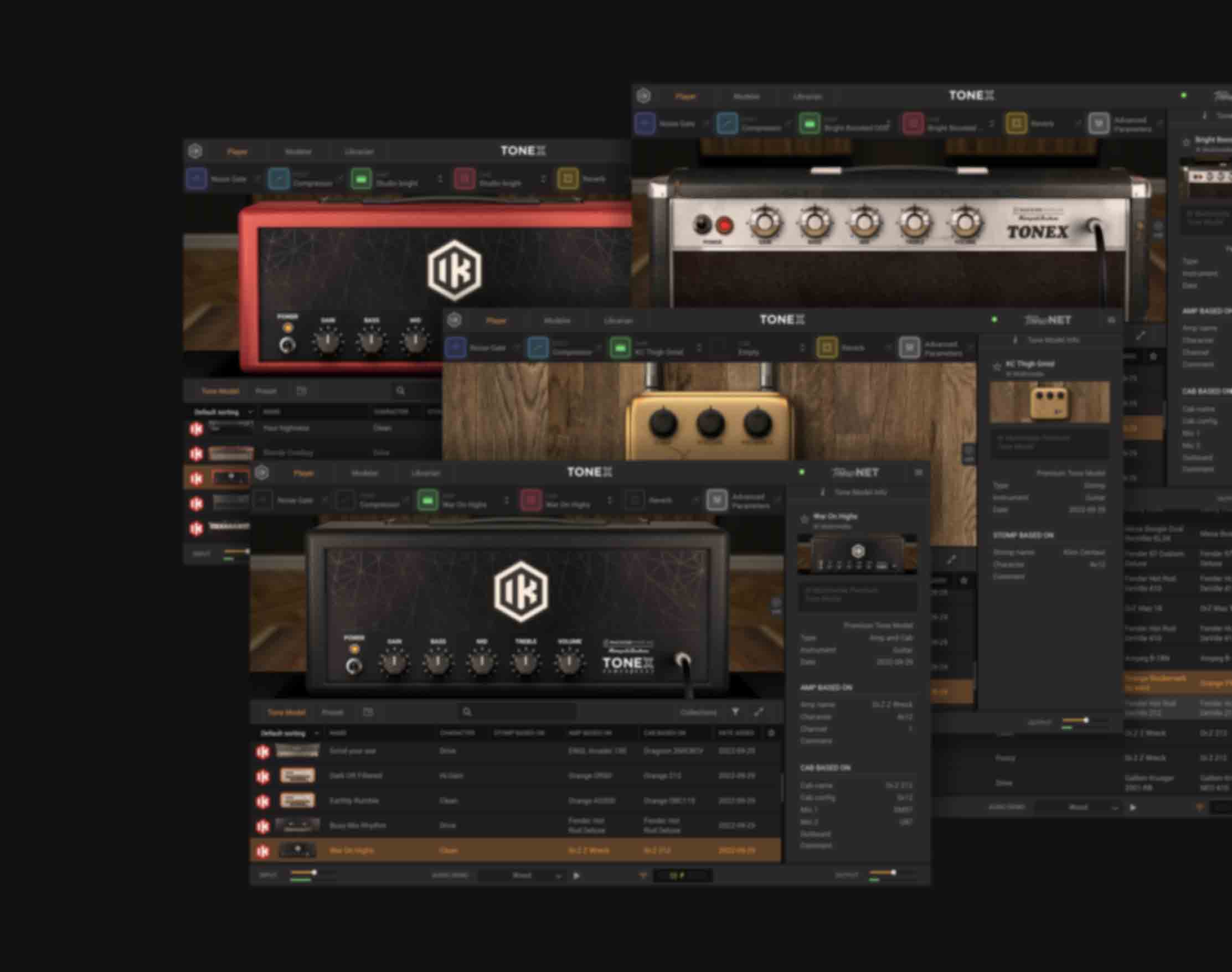1232x972 pixels.
Task: Select the highlighted War On Highs row
Action: 516,850
